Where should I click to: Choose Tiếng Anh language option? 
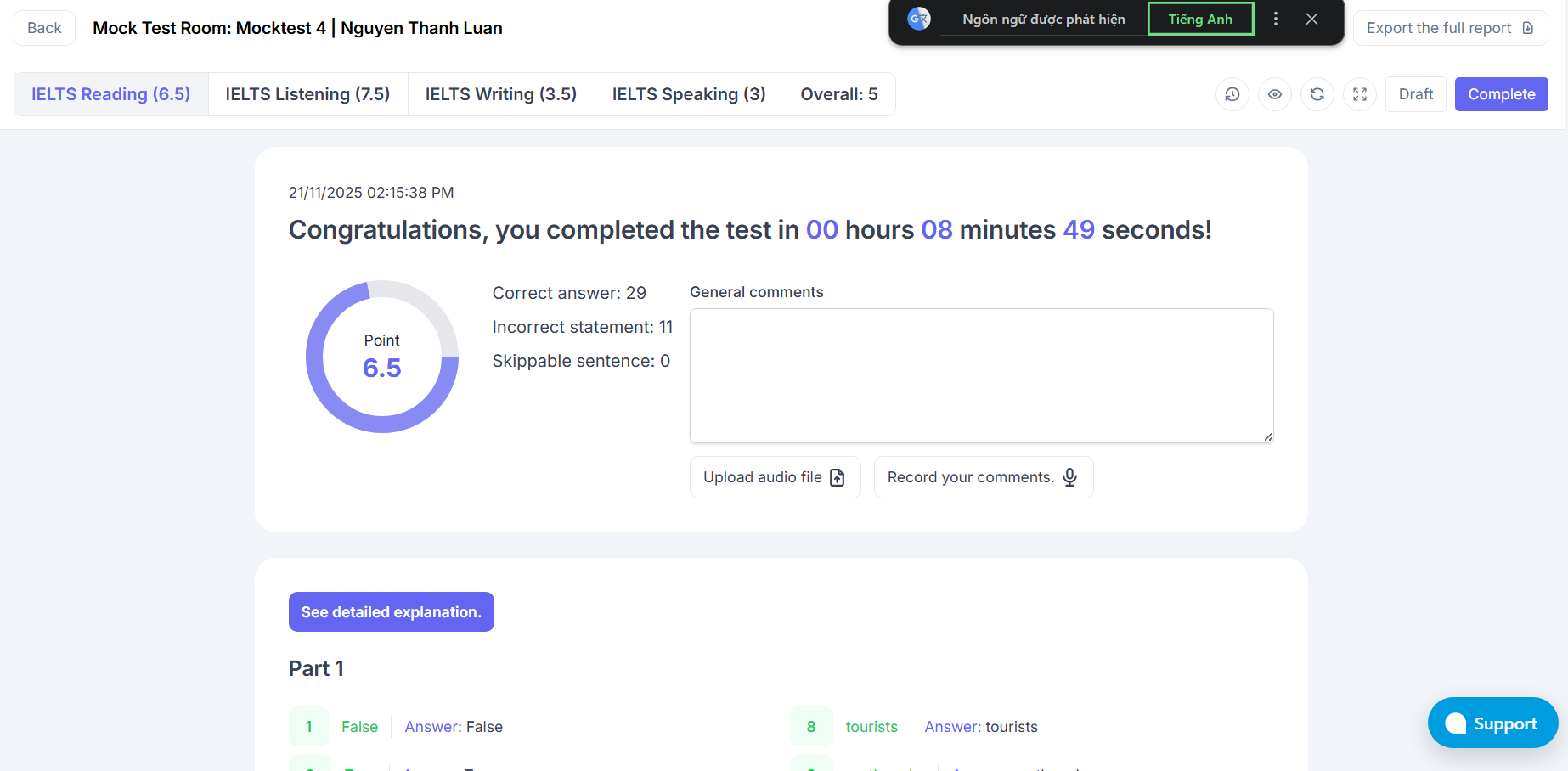pyautogui.click(x=1200, y=19)
